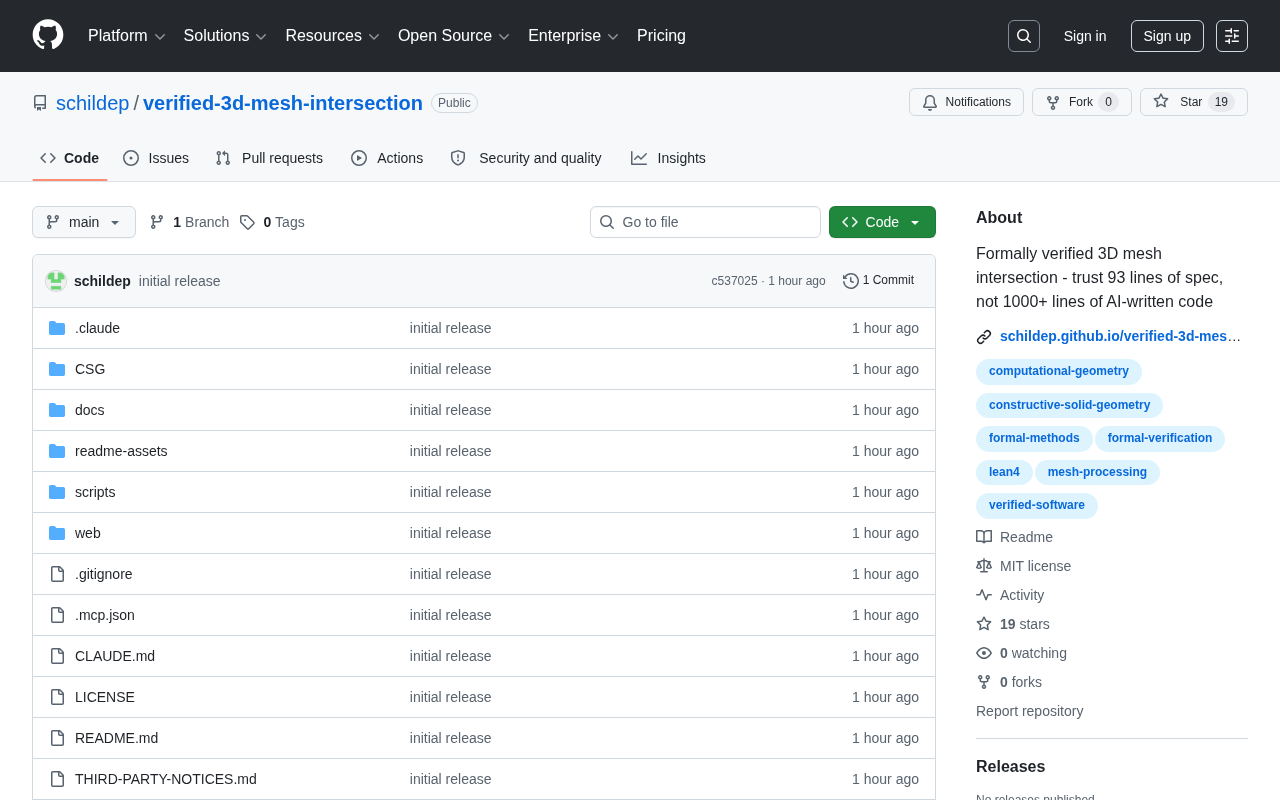Expand the Platform menu
Viewport: 1280px width, 800px height.
tap(127, 36)
